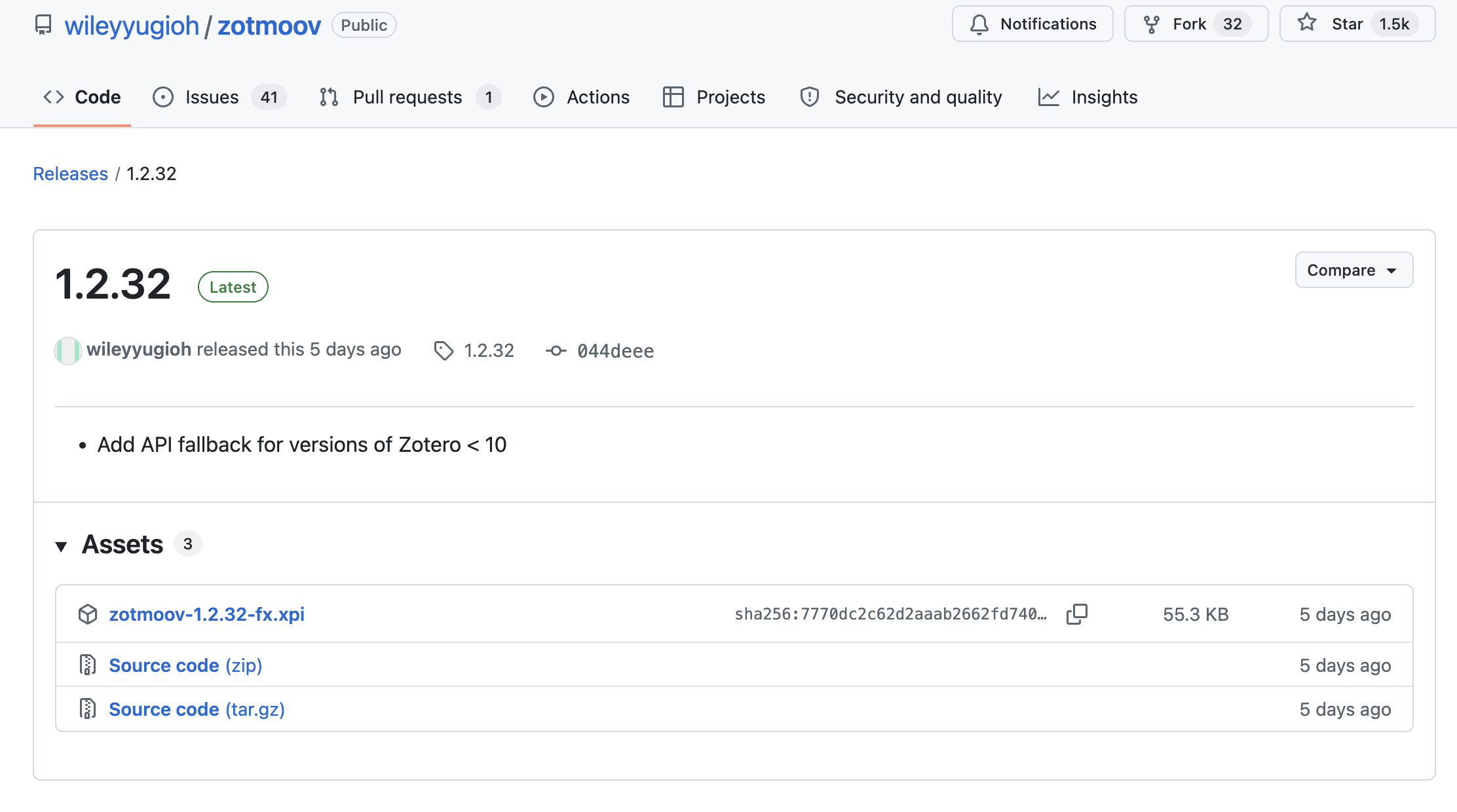Open the Issues tab
This screenshot has width=1457, height=812.
point(219,97)
